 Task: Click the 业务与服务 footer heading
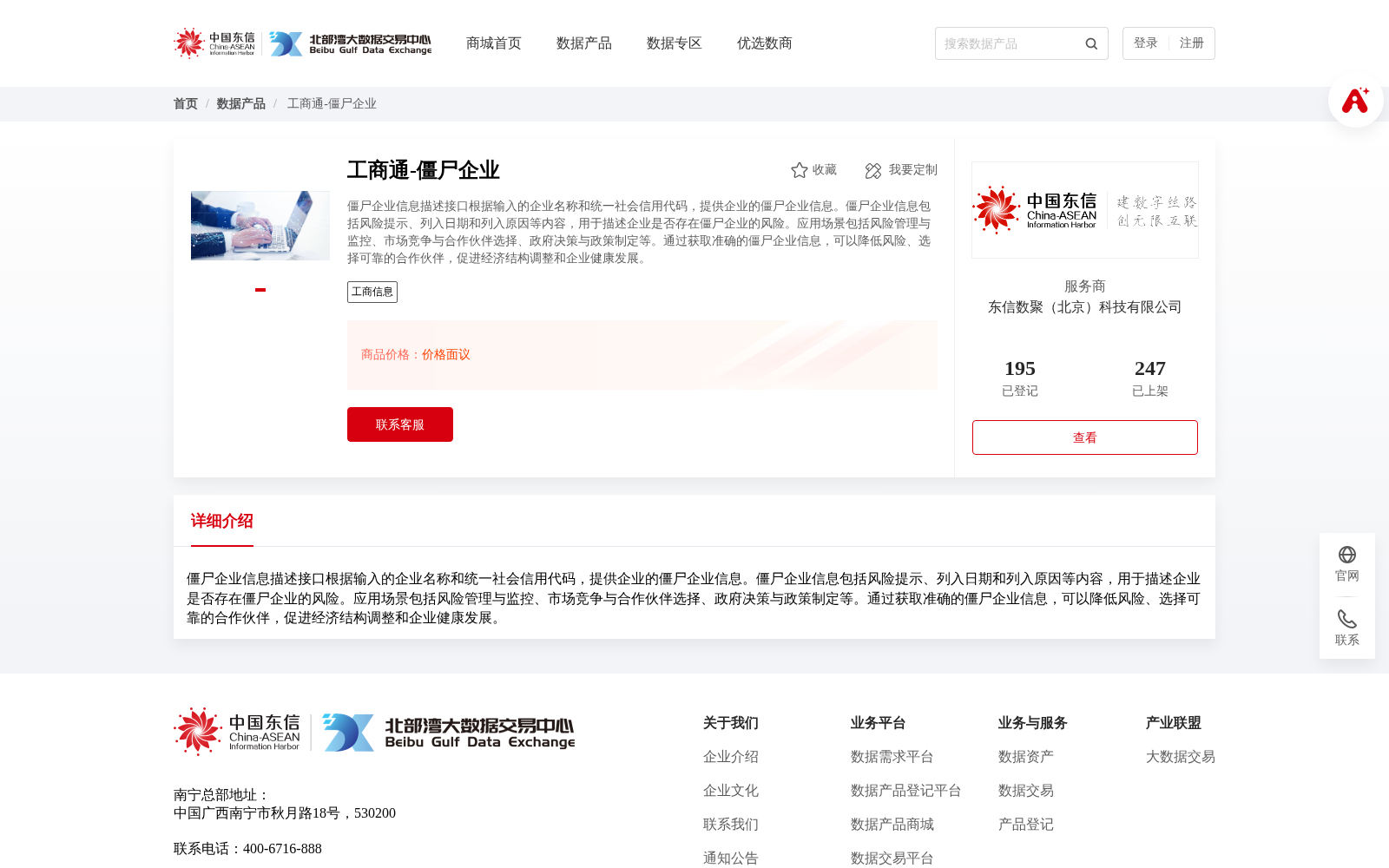tap(1033, 723)
